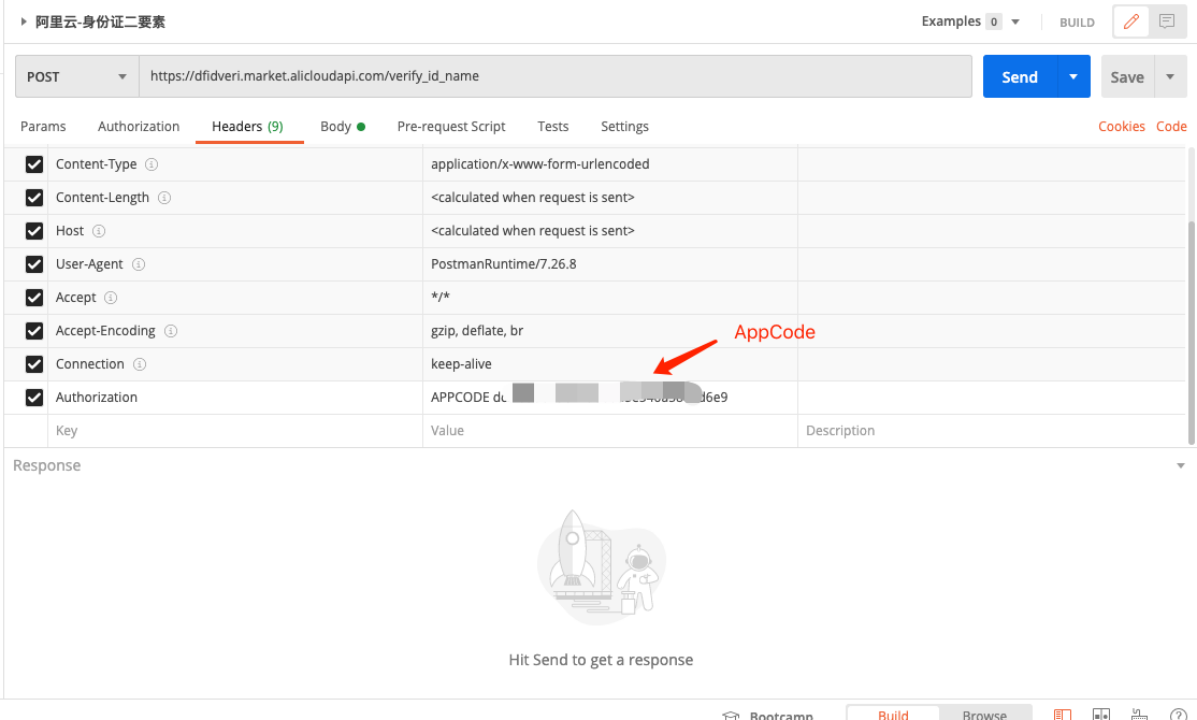The image size is (1197, 720).
Task: Open the Examples dropdown
Action: (970, 21)
